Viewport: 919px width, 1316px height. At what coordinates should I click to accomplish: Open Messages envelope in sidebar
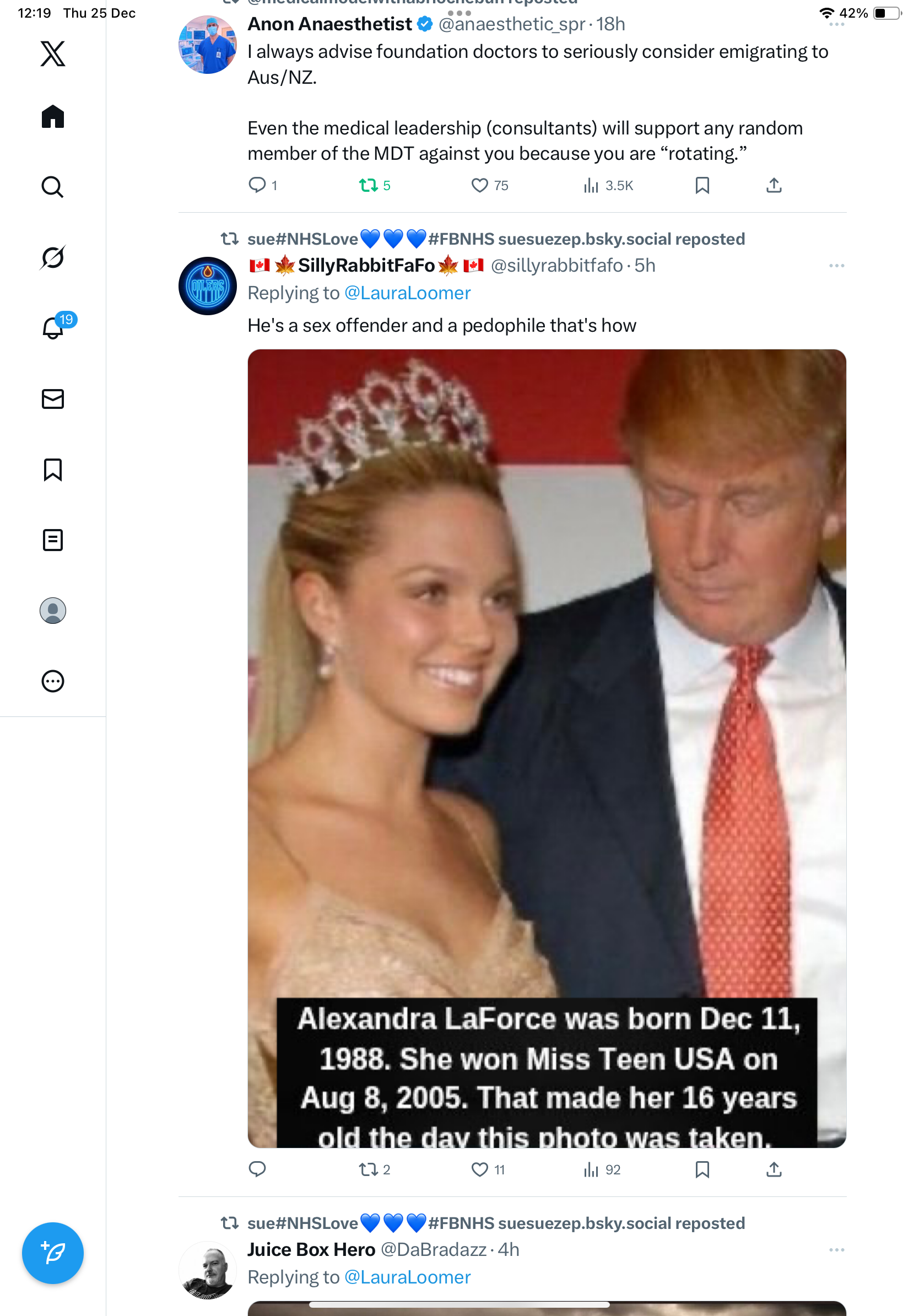point(53,399)
